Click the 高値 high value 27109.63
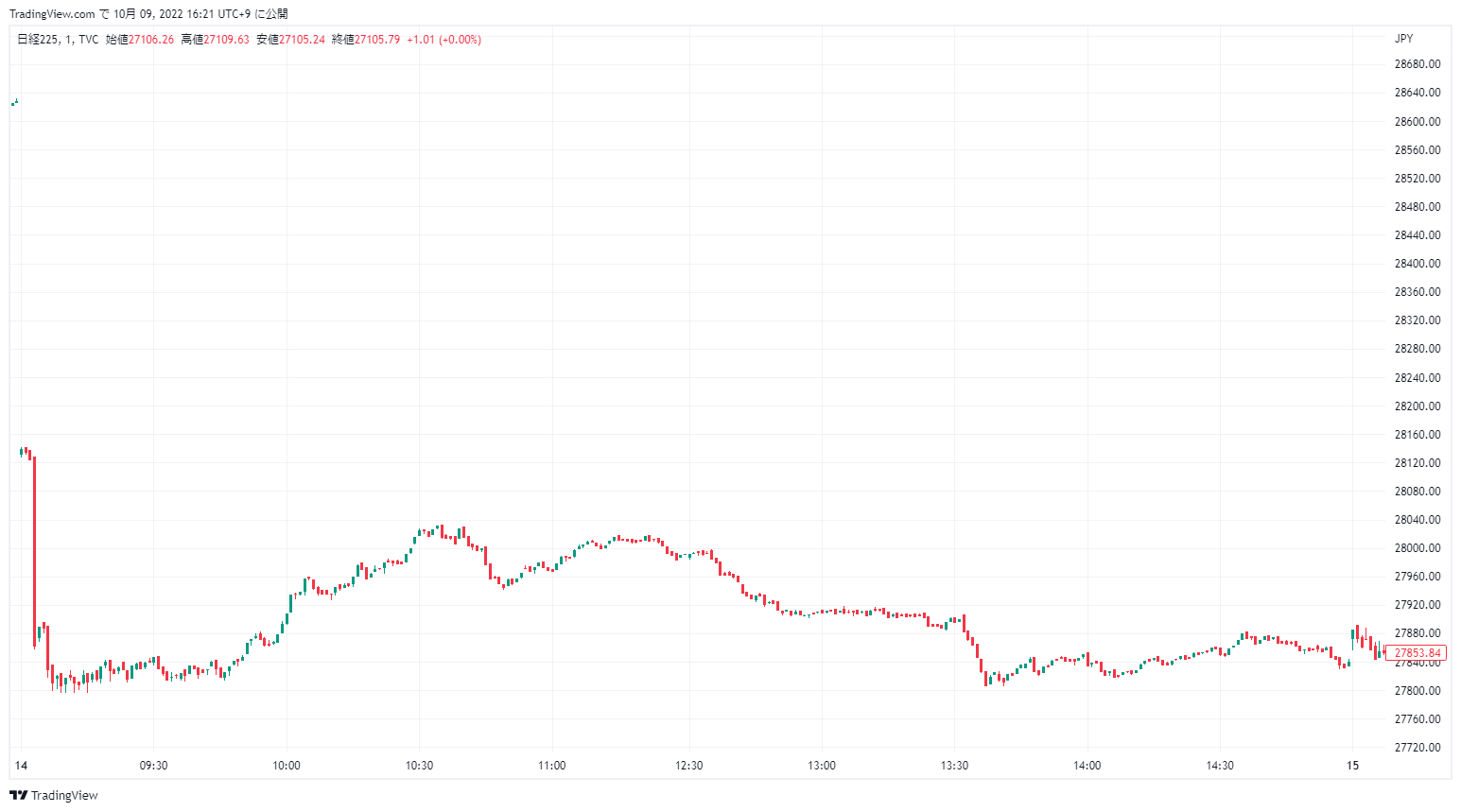Viewport: 1461px width, 812px height. click(x=227, y=40)
